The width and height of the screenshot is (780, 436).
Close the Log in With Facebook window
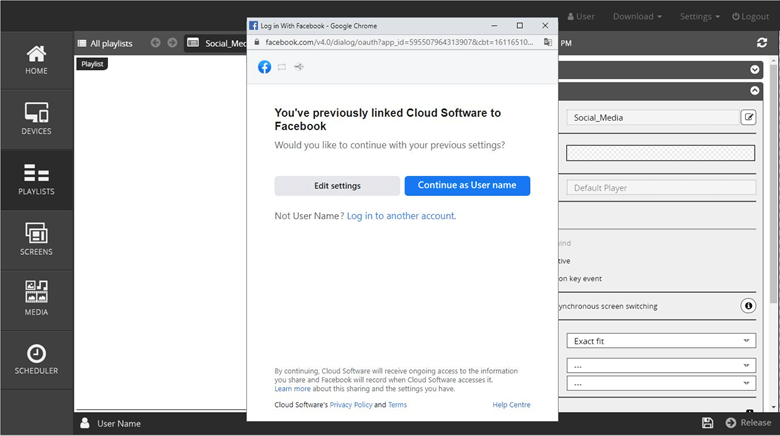click(545, 25)
